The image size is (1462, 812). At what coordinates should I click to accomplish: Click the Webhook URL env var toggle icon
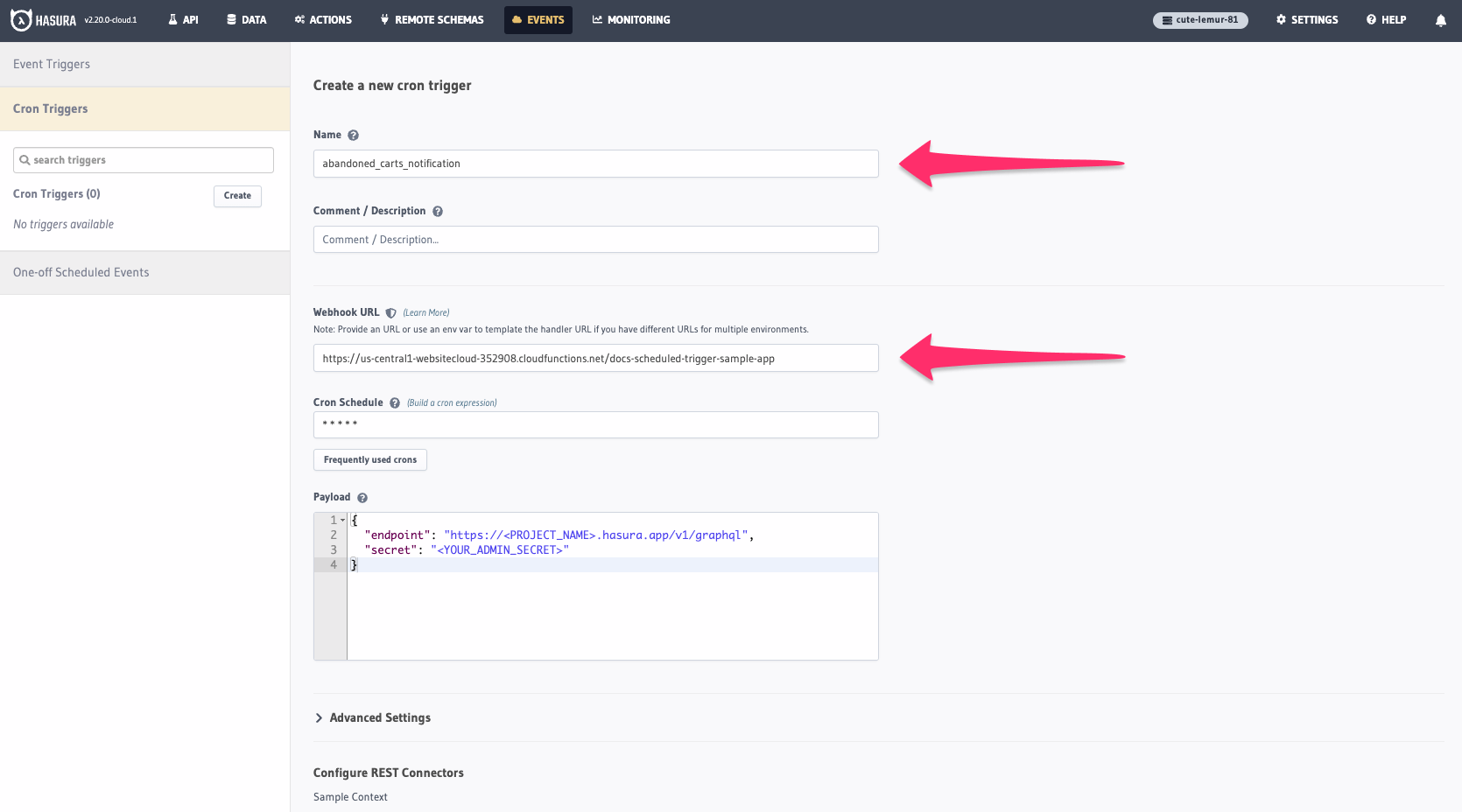point(390,311)
